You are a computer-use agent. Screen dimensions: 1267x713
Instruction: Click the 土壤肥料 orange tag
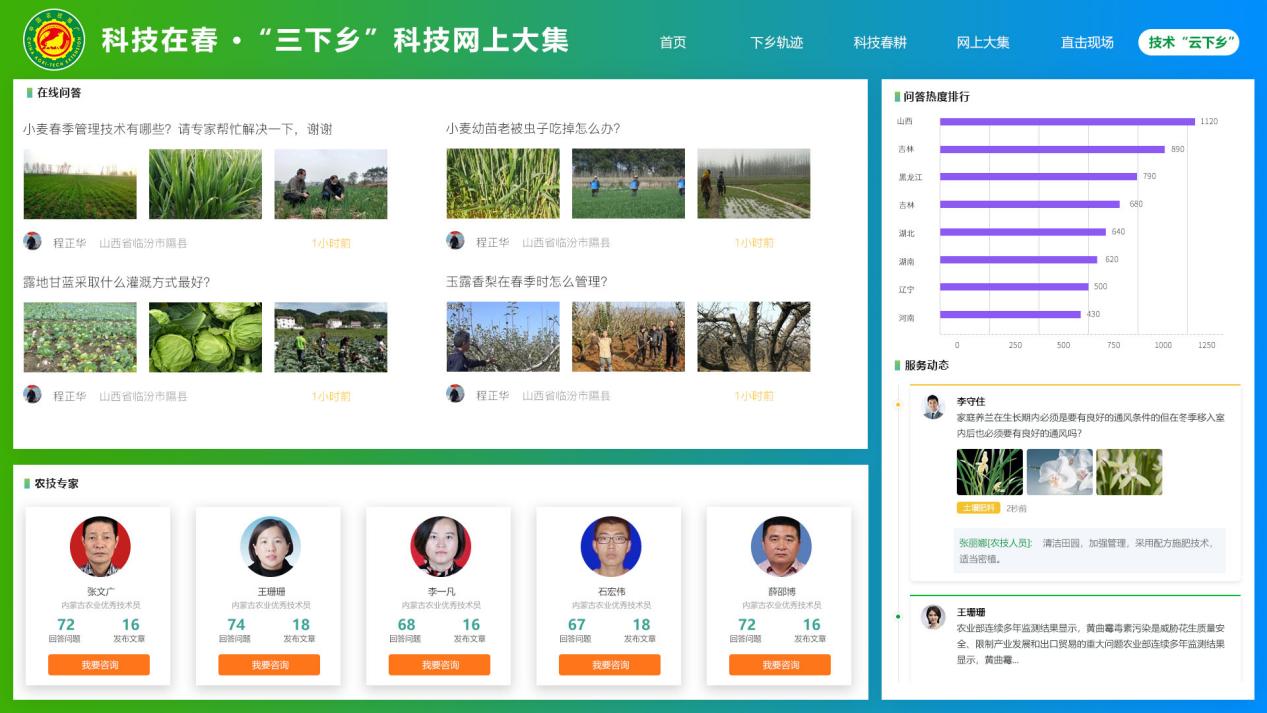(978, 508)
